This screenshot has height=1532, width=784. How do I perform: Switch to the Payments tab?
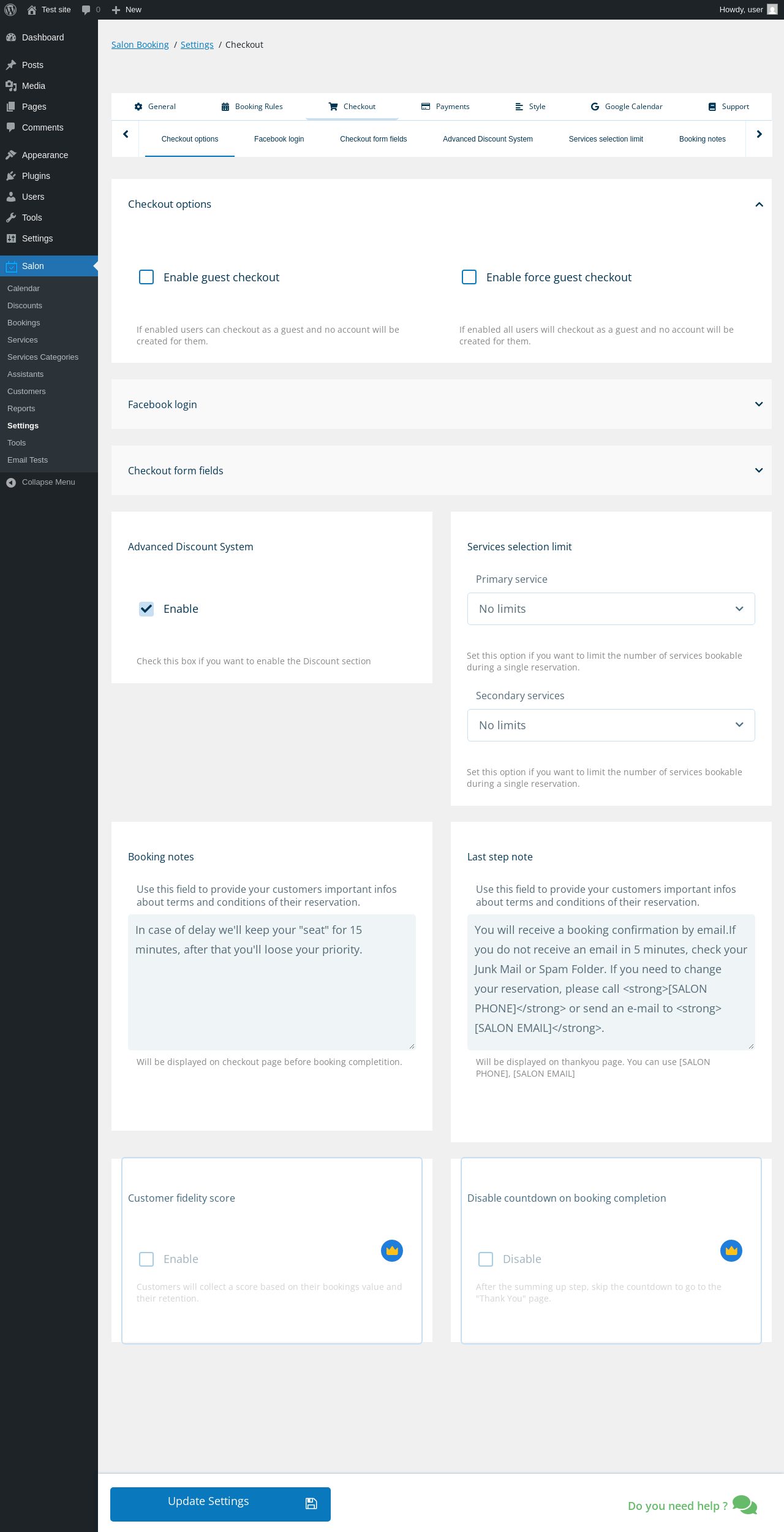pos(445,107)
